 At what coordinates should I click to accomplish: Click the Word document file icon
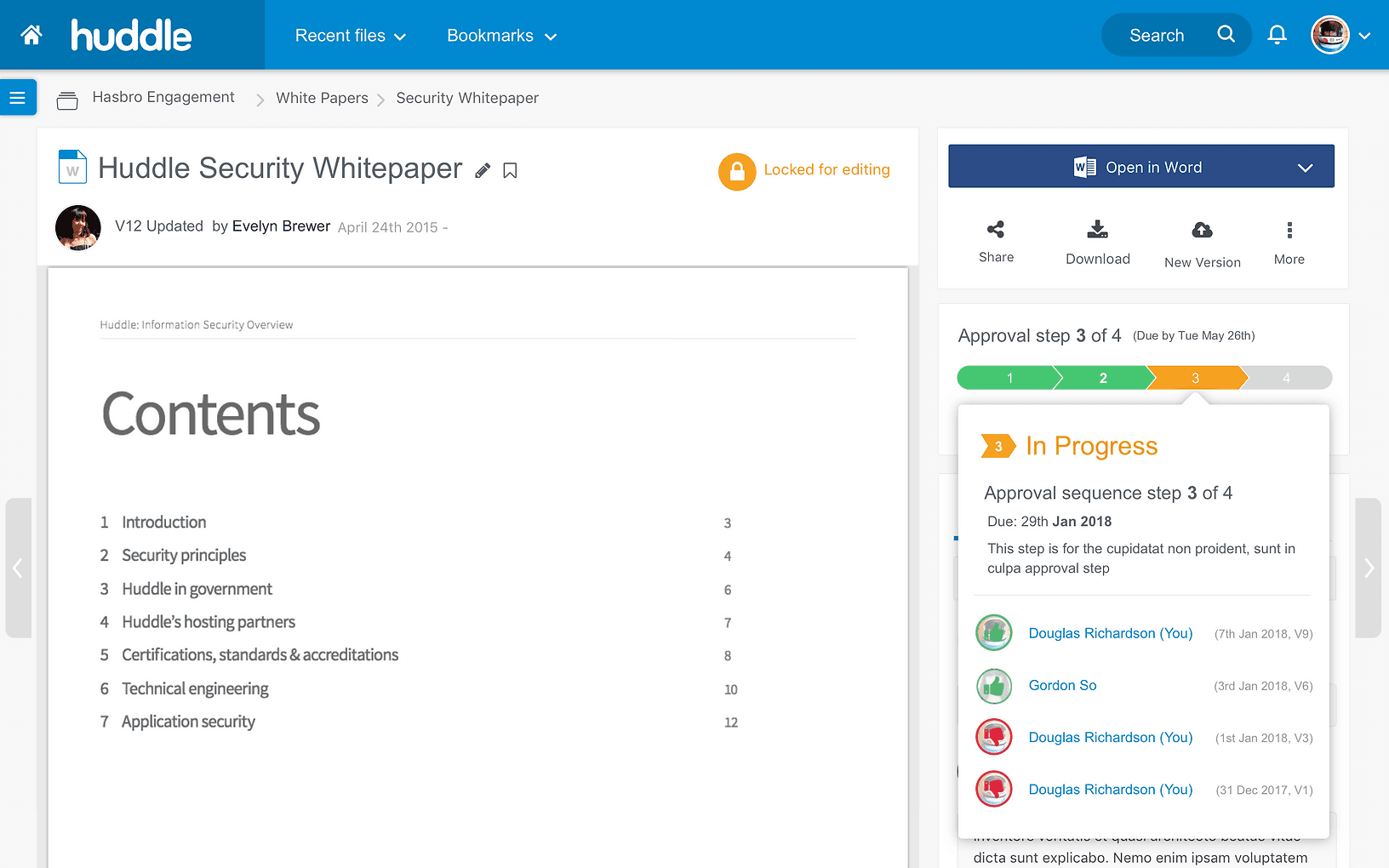coord(72,167)
